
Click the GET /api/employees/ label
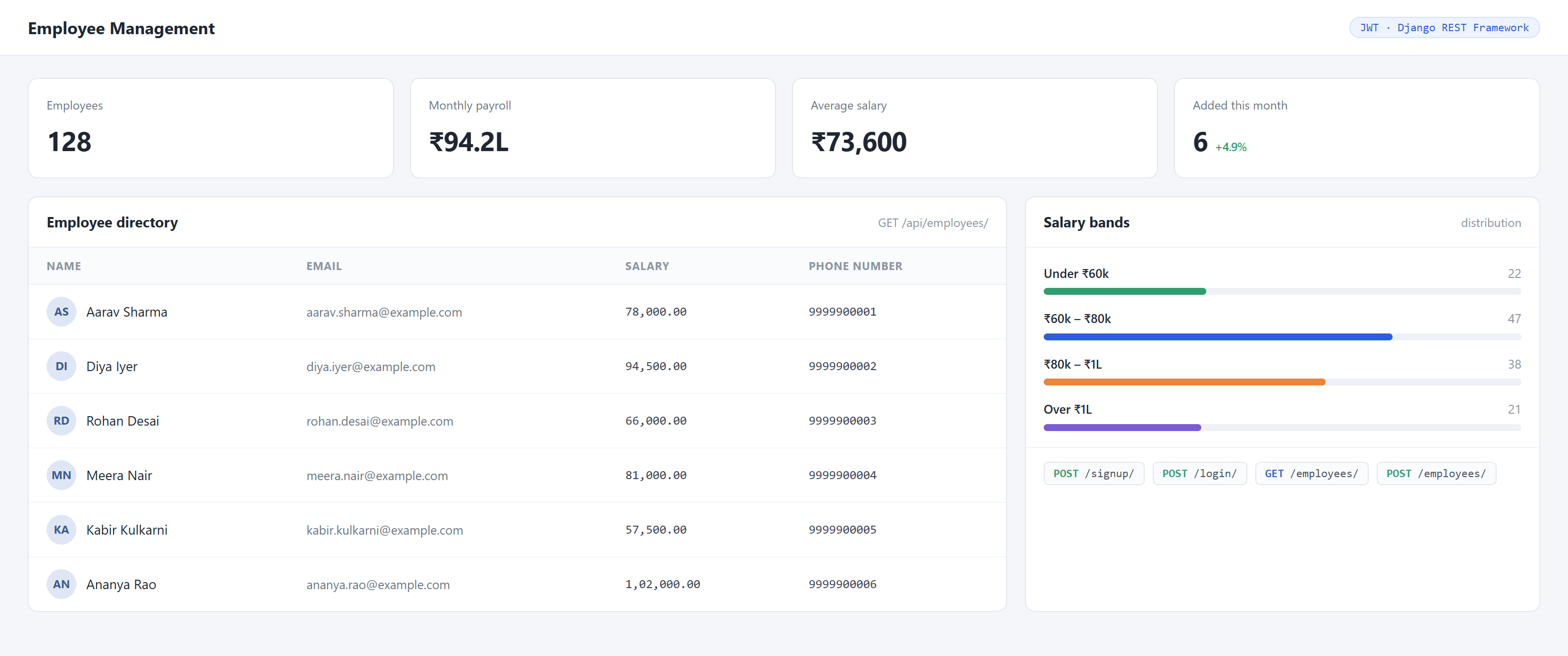pyautogui.click(x=933, y=223)
